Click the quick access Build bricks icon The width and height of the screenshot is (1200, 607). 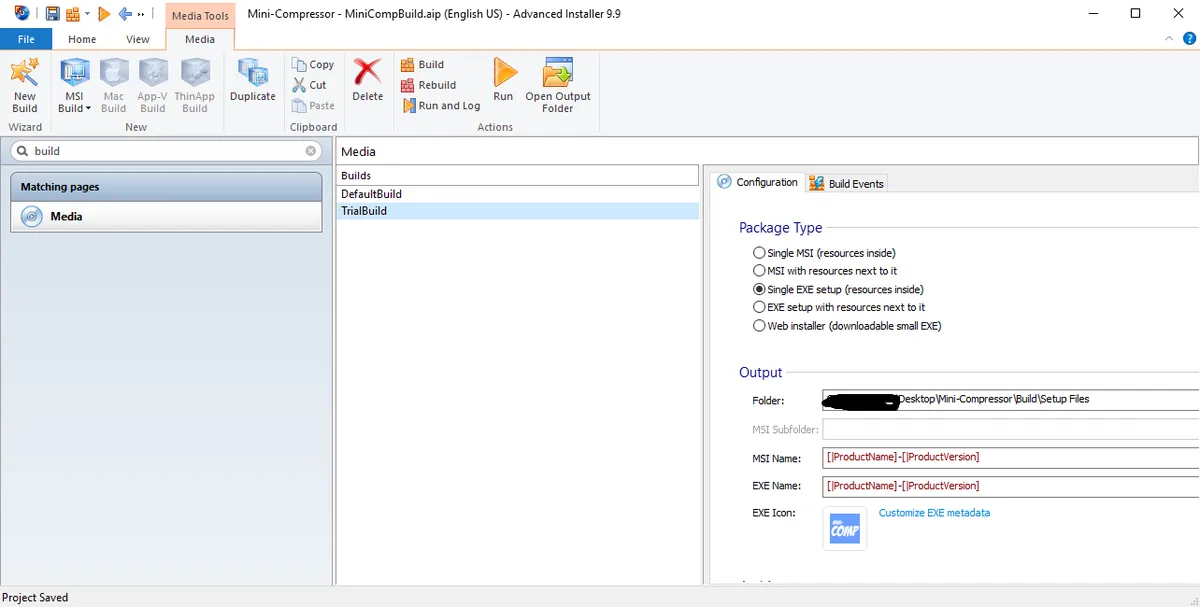click(73, 14)
